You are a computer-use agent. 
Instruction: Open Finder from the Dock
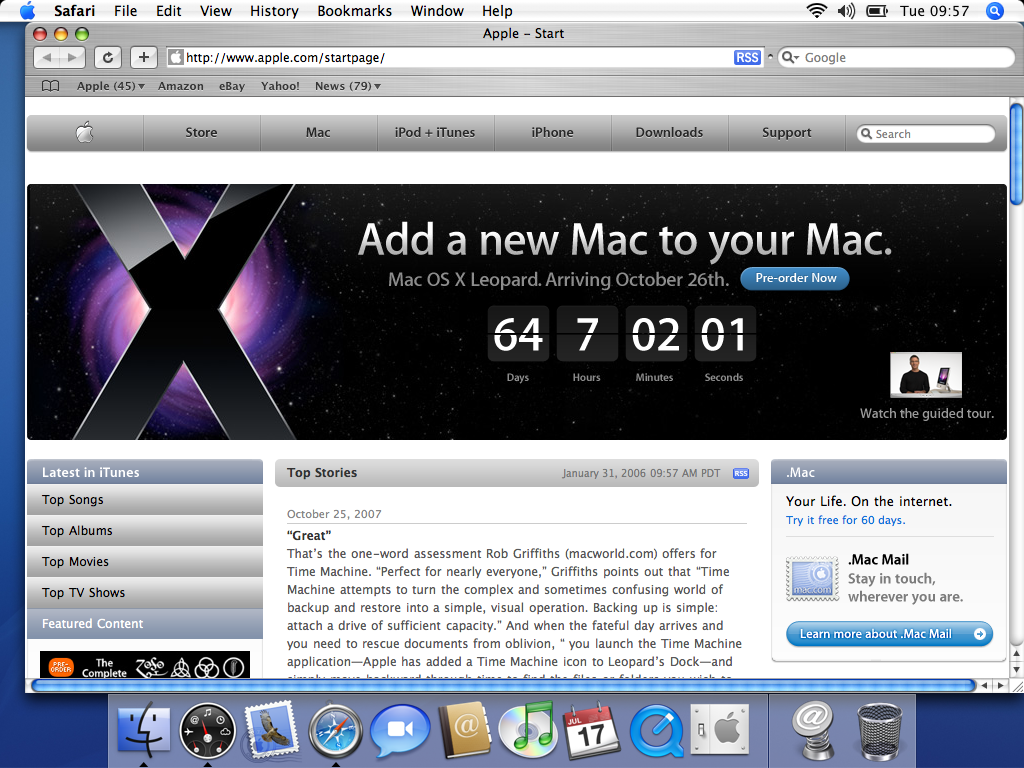(144, 729)
